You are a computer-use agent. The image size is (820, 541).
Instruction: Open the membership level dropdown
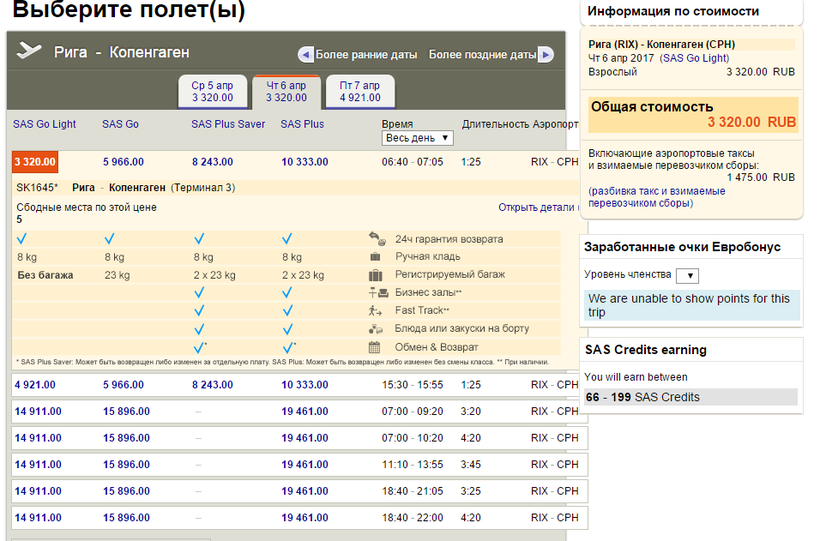[x=687, y=276]
